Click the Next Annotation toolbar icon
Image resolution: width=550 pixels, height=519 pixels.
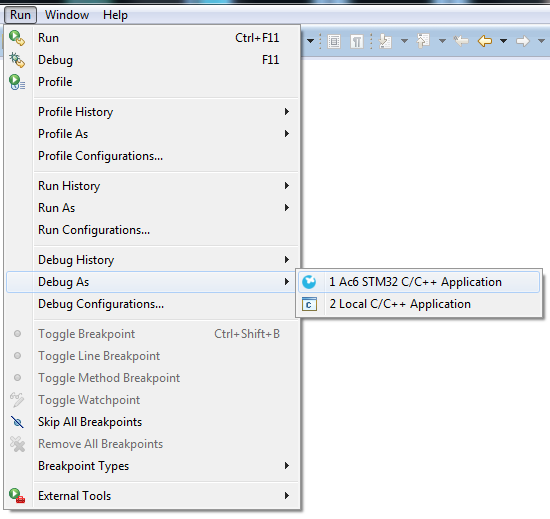coord(385,41)
